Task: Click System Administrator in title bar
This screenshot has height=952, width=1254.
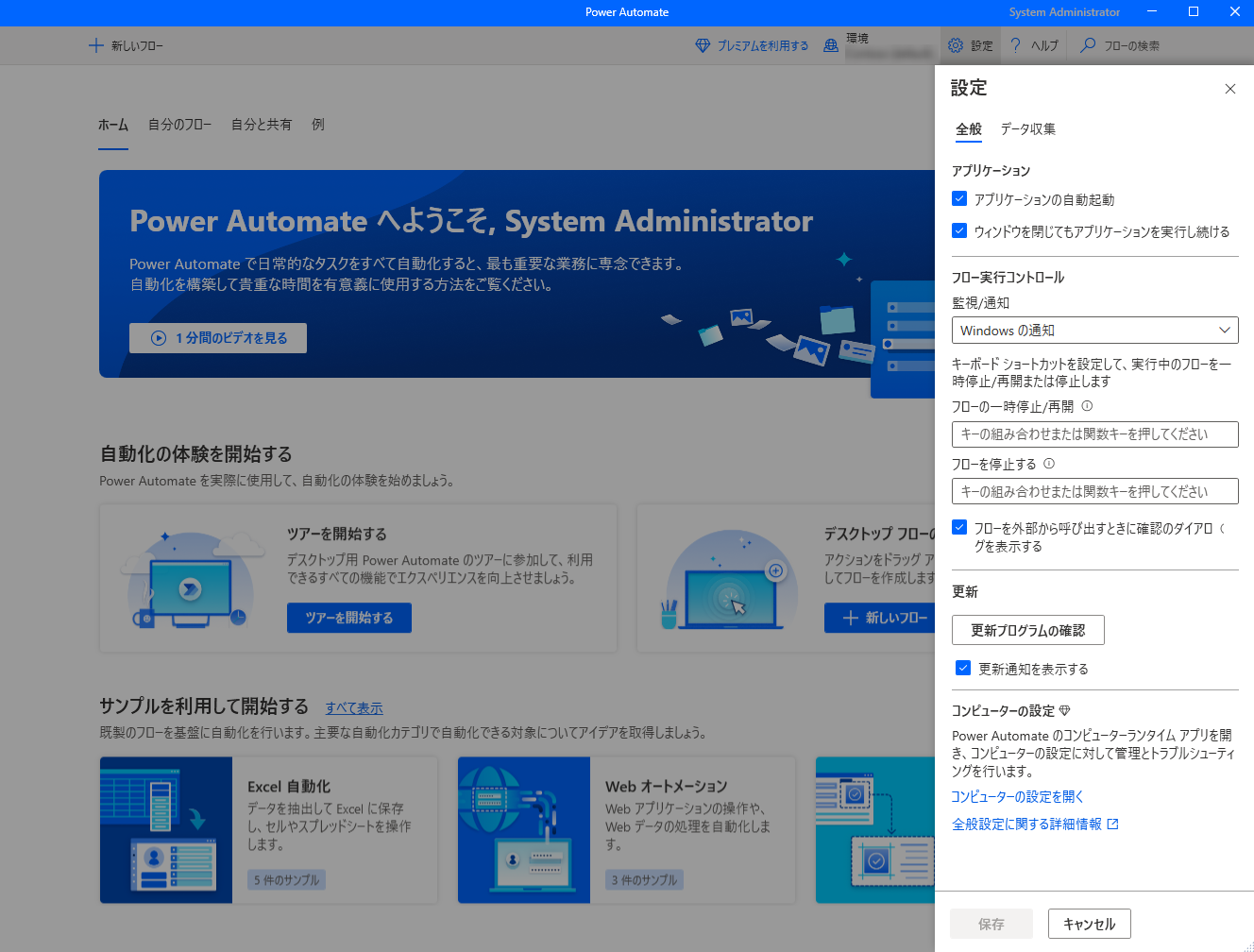Action: pyautogui.click(x=1064, y=12)
